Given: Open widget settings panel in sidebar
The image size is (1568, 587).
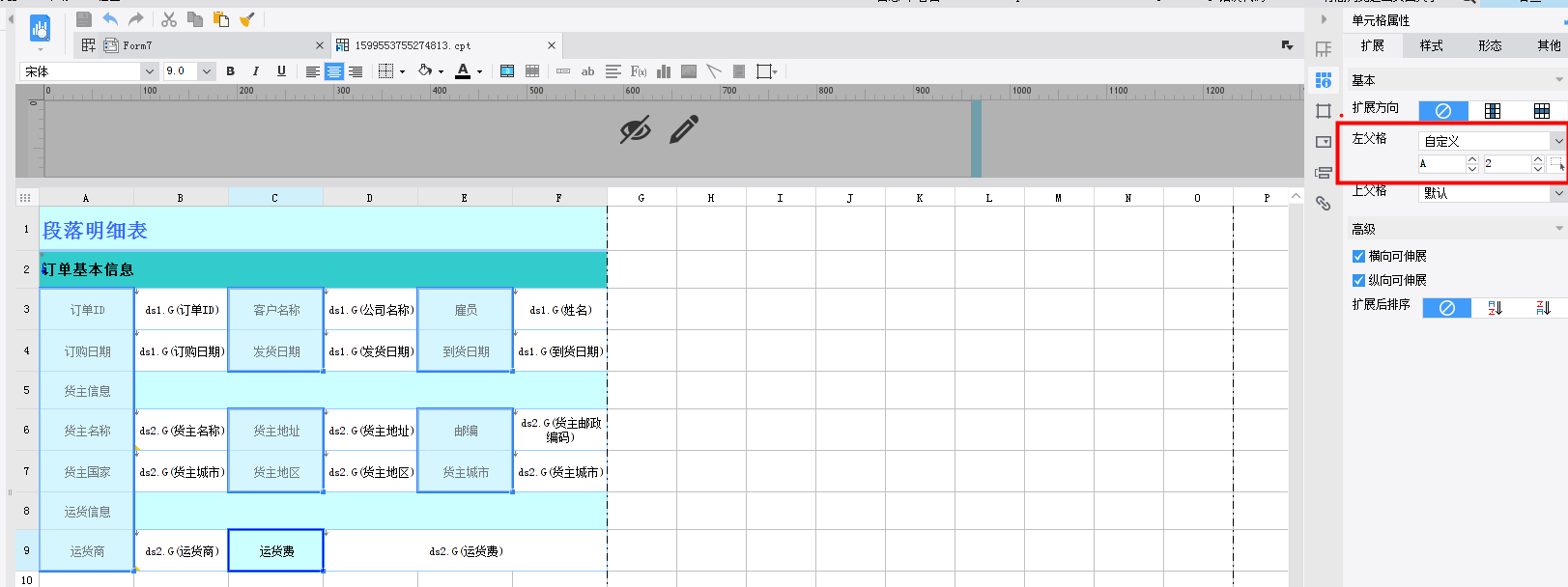Looking at the screenshot, I should click(1324, 142).
